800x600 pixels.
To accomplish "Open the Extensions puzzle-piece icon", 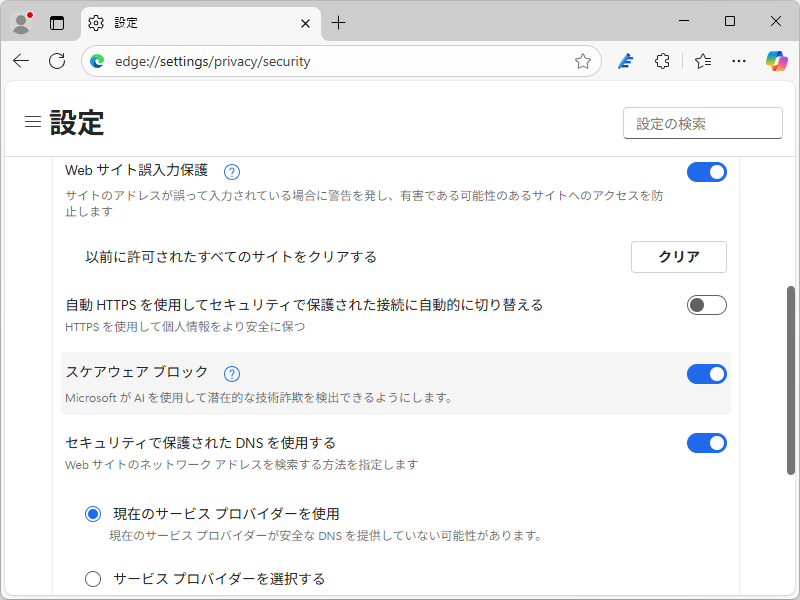I will (662, 61).
